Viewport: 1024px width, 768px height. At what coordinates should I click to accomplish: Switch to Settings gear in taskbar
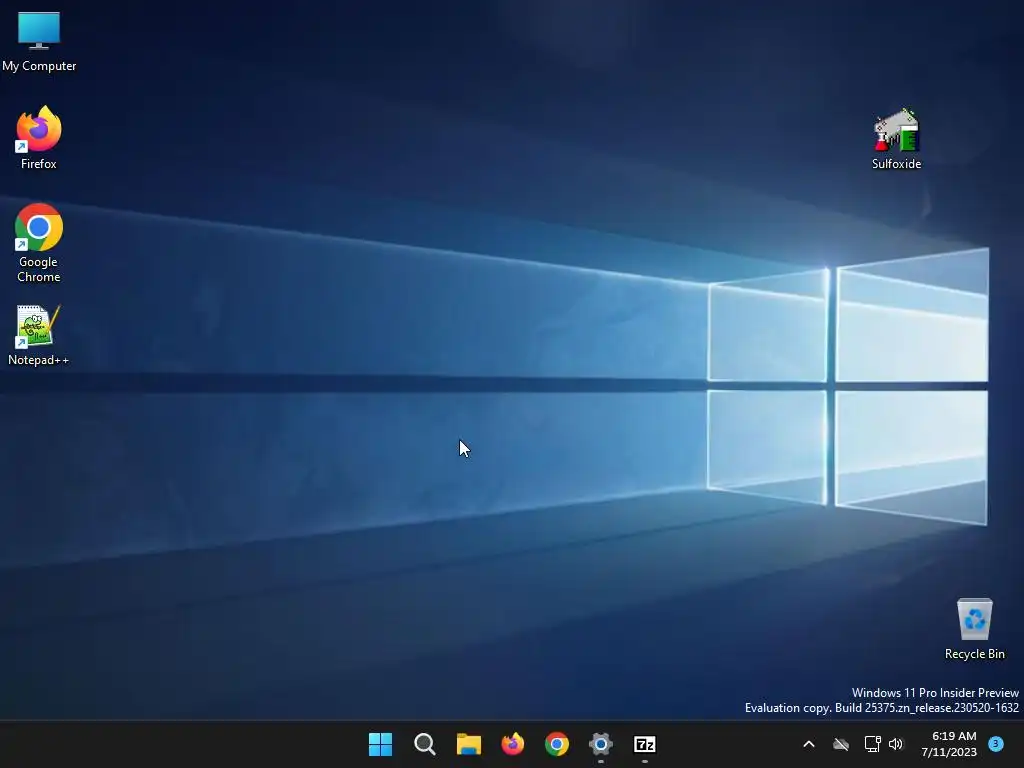point(601,744)
